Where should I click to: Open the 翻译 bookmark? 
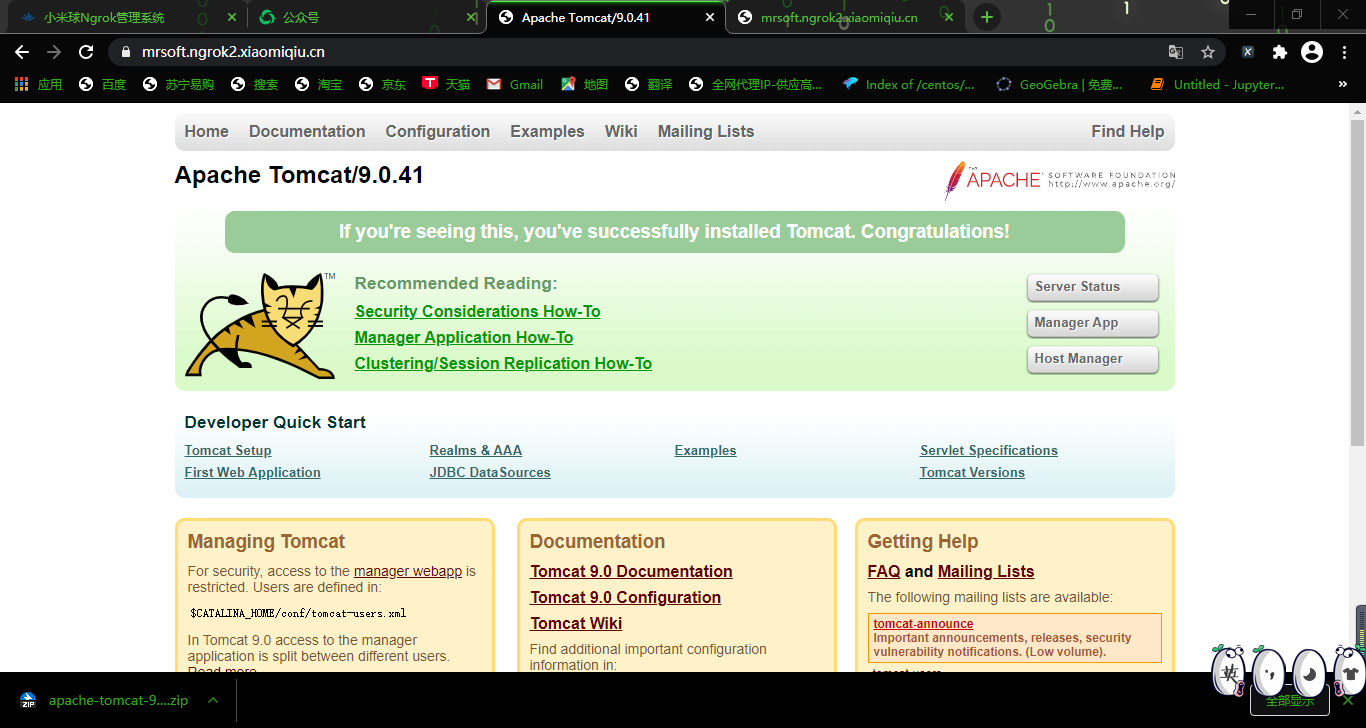[x=648, y=85]
